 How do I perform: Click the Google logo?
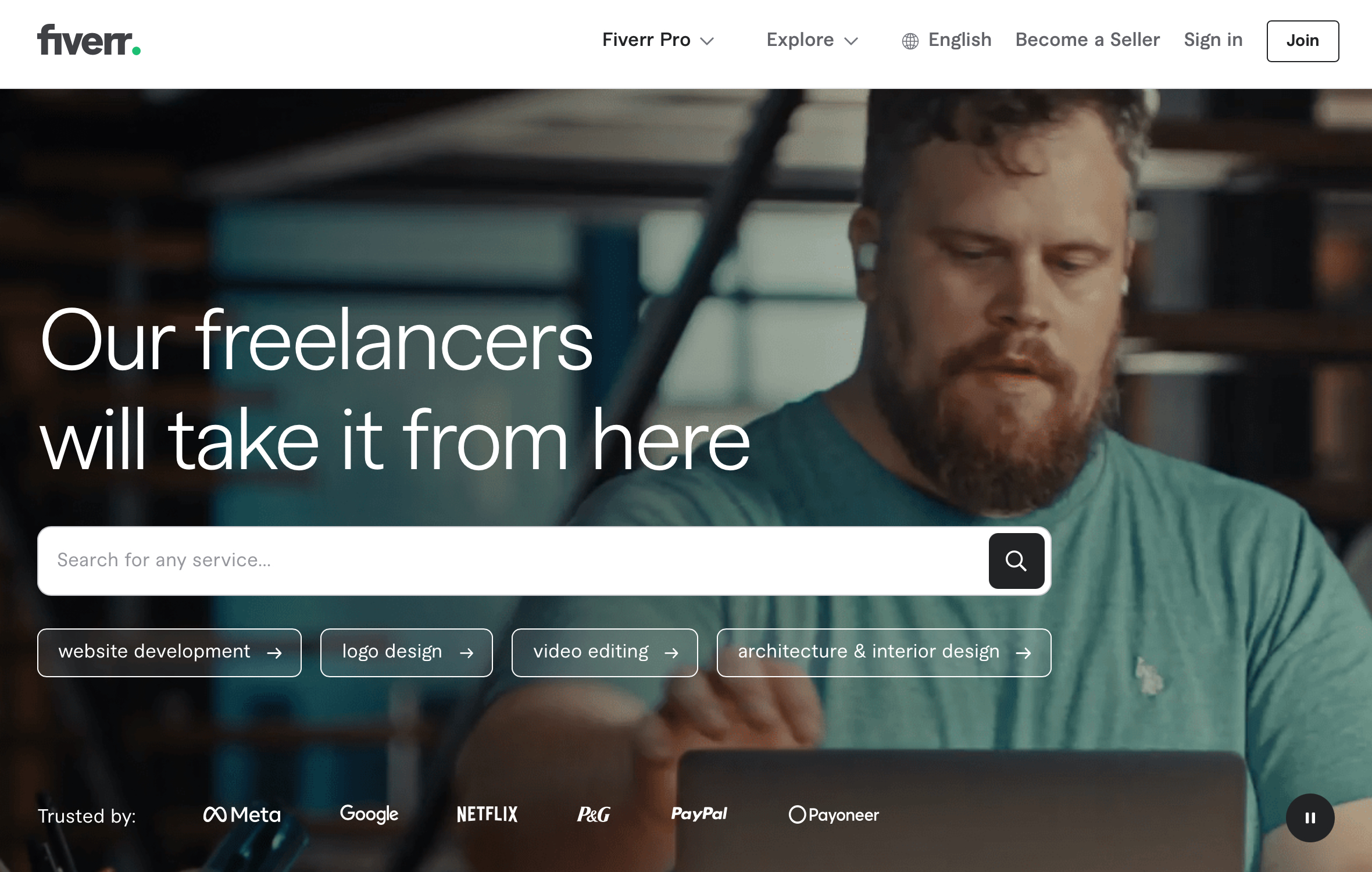369,814
